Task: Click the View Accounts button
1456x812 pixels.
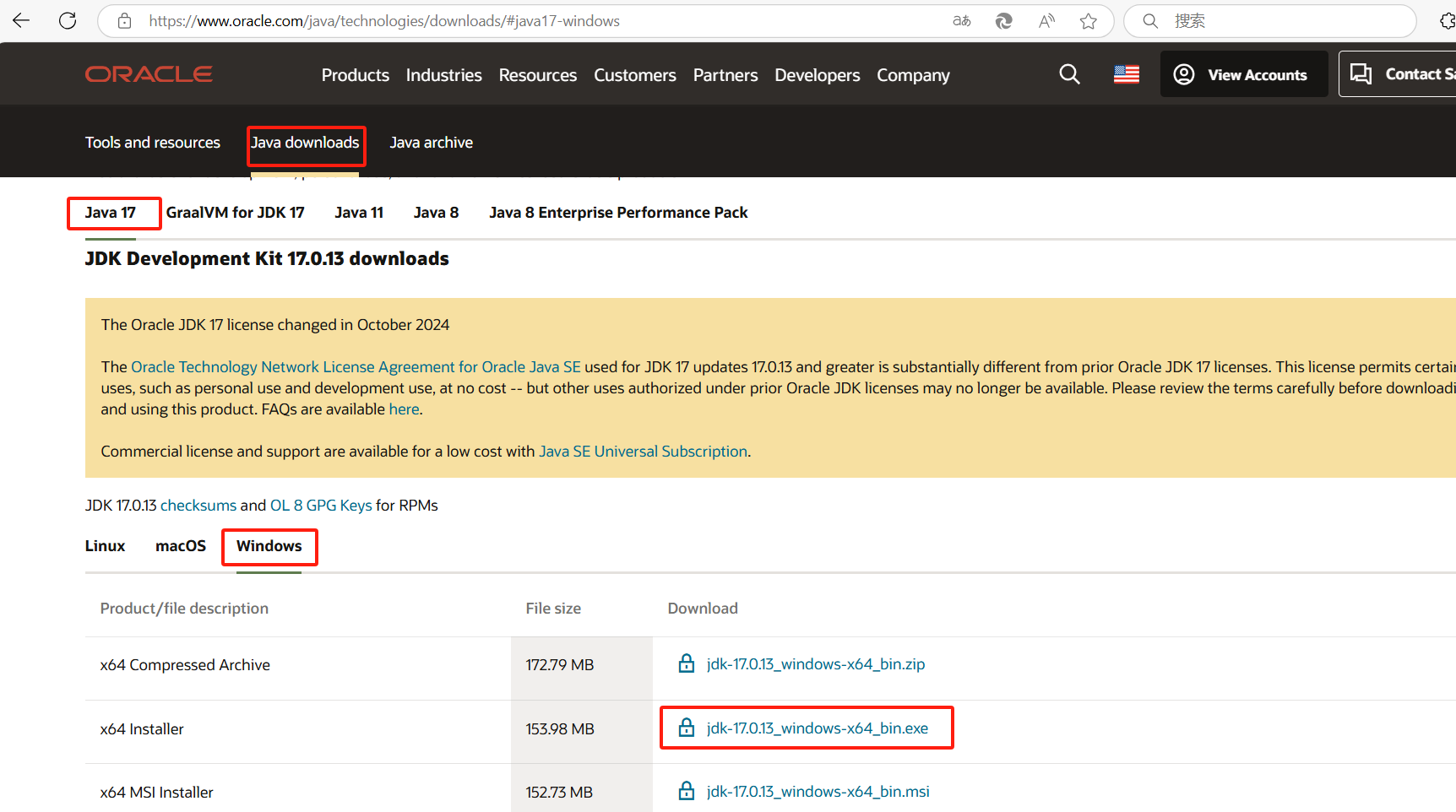Action: click(x=1244, y=74)
